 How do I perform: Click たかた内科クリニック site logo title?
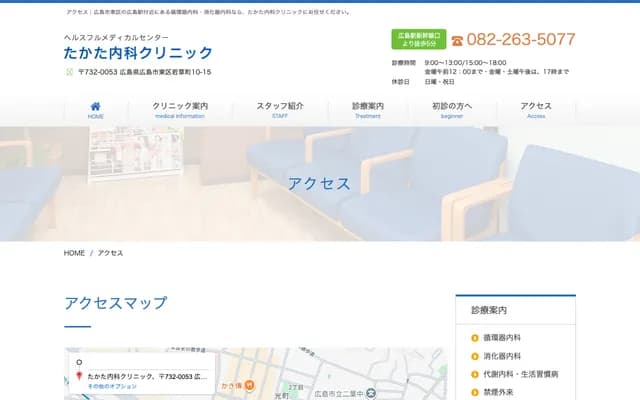click(x=138, y=53)
